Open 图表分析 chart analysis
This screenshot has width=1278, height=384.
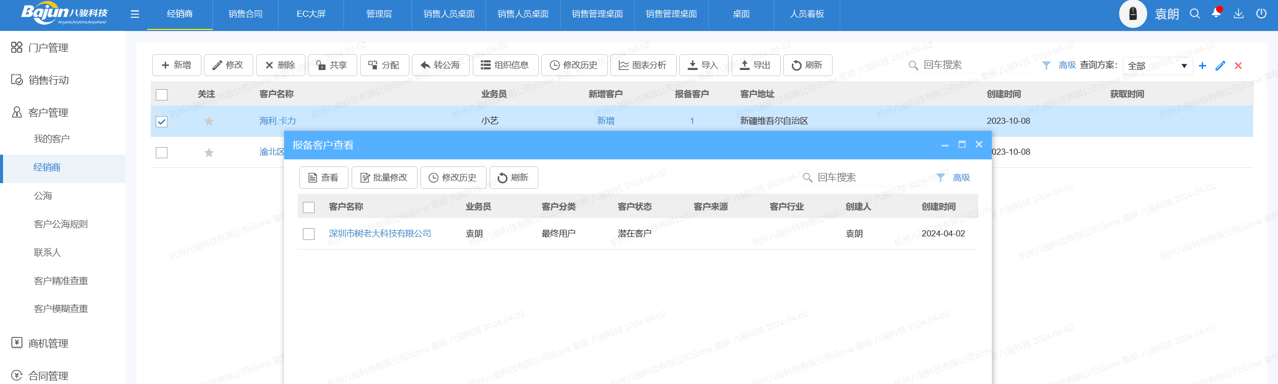pos(644,65)
